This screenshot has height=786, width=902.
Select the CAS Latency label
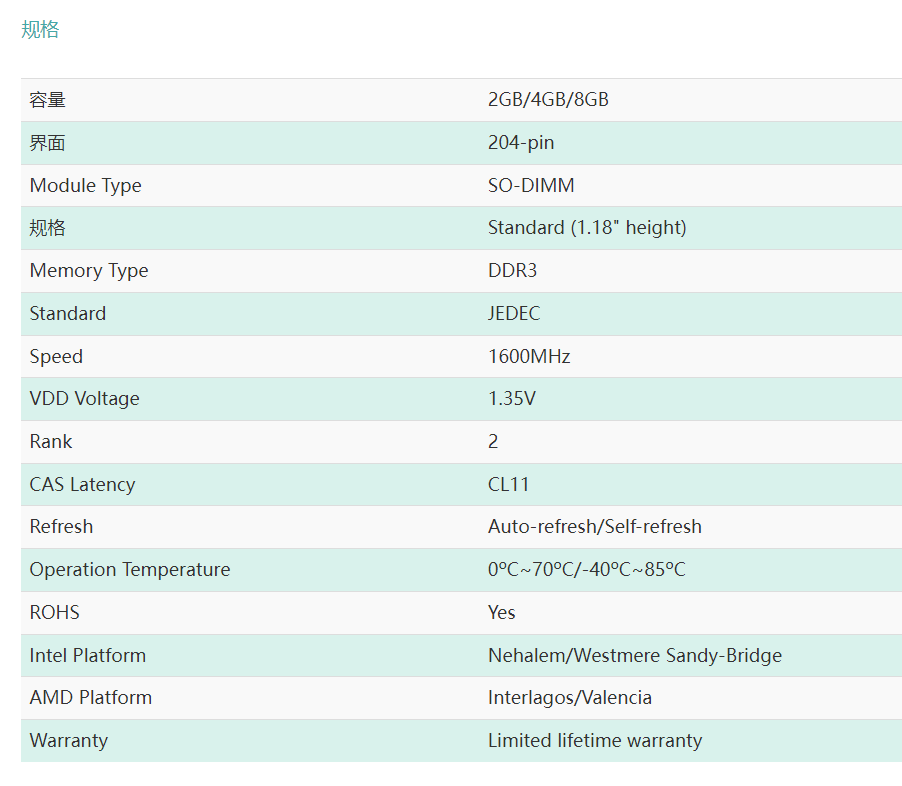(82, 484)
